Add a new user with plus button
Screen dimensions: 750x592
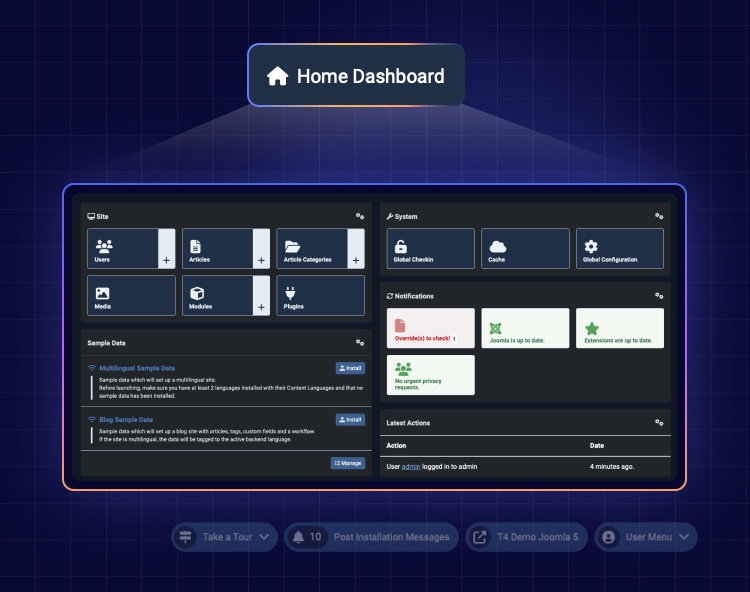(166, 248)
